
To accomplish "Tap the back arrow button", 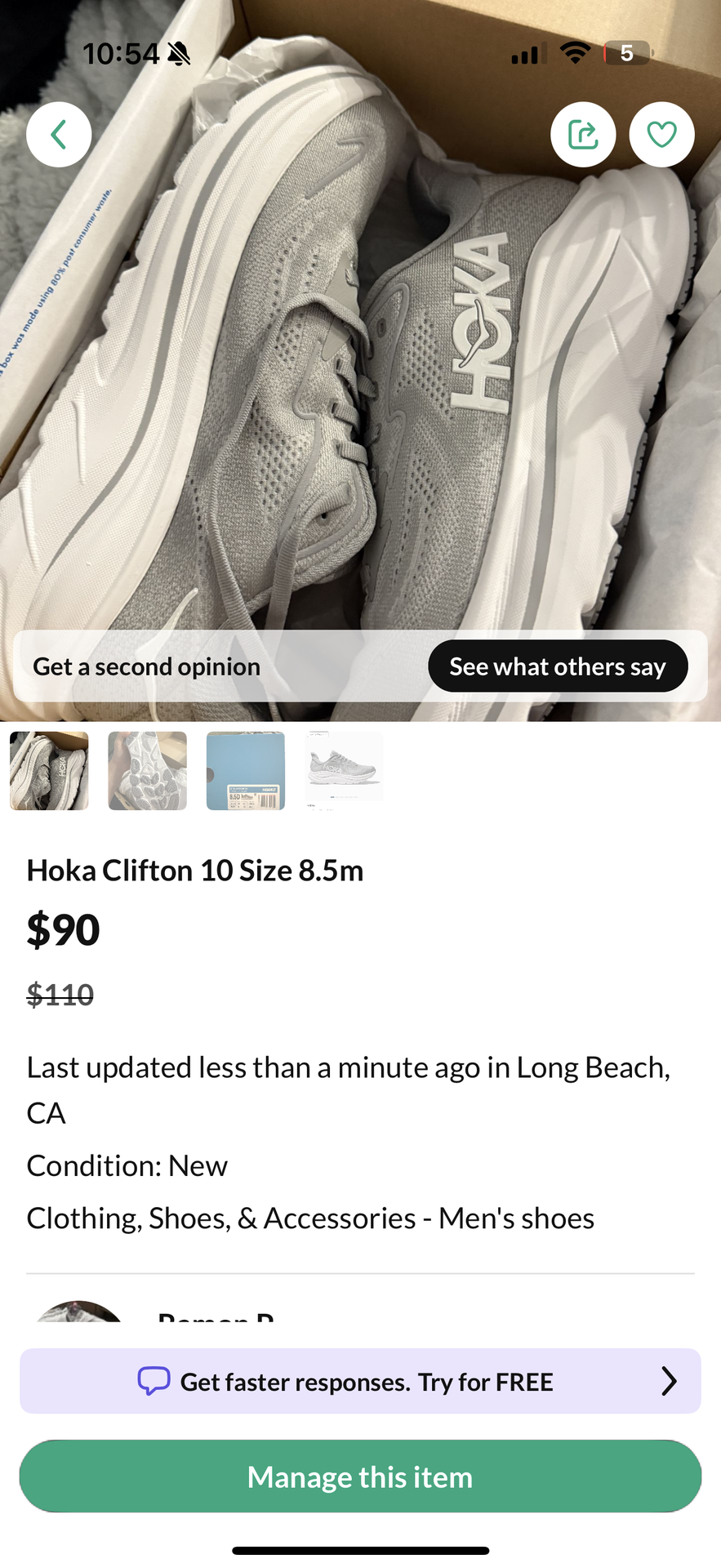I will pyautogui.click(x=59, y=135).
